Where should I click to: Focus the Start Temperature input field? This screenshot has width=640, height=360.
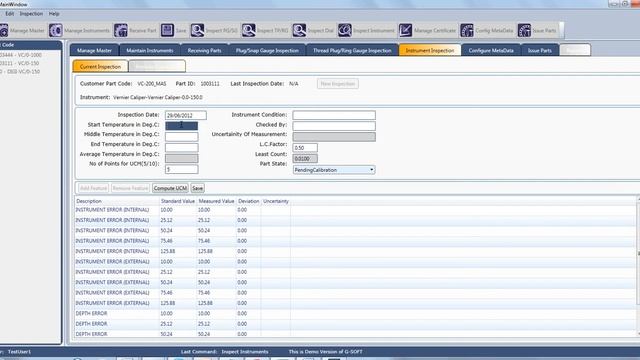[182, 126]
